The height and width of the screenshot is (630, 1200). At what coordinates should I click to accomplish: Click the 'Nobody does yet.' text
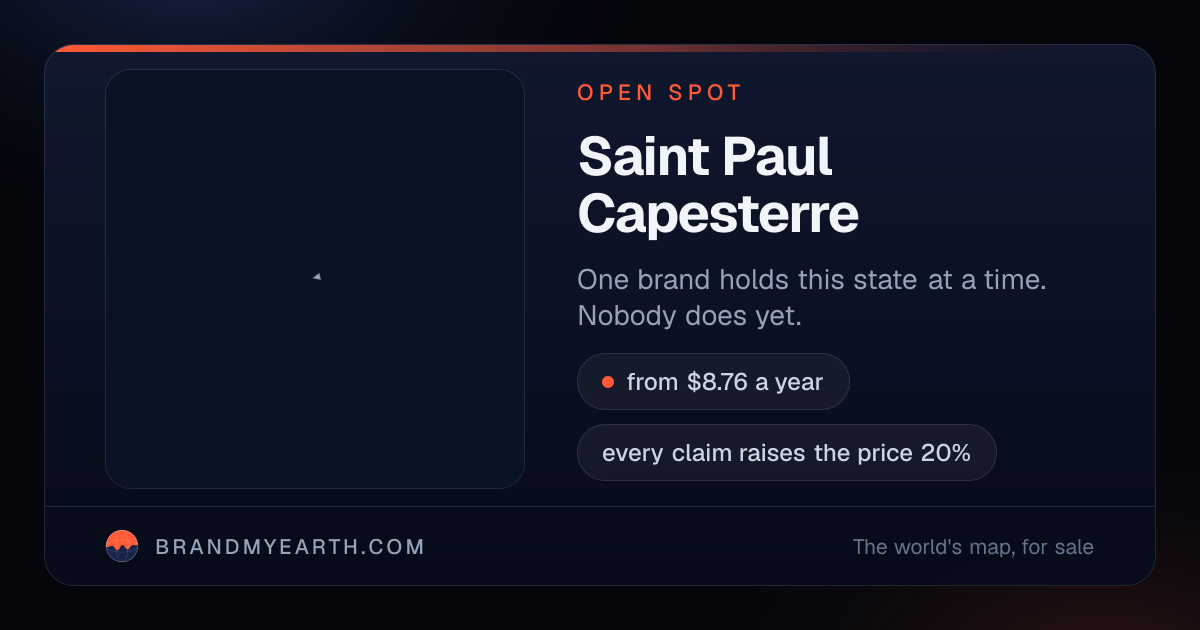(x=690, y=316)
